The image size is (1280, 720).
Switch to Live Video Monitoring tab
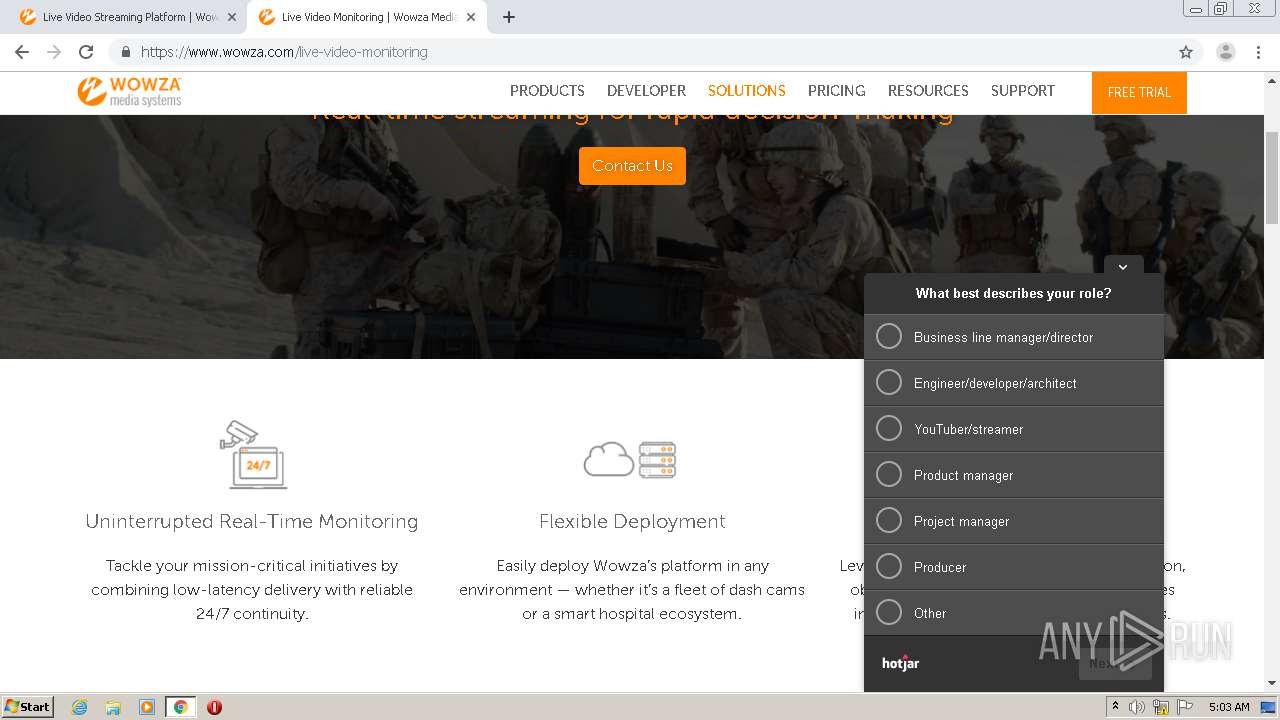pos(366,17)
